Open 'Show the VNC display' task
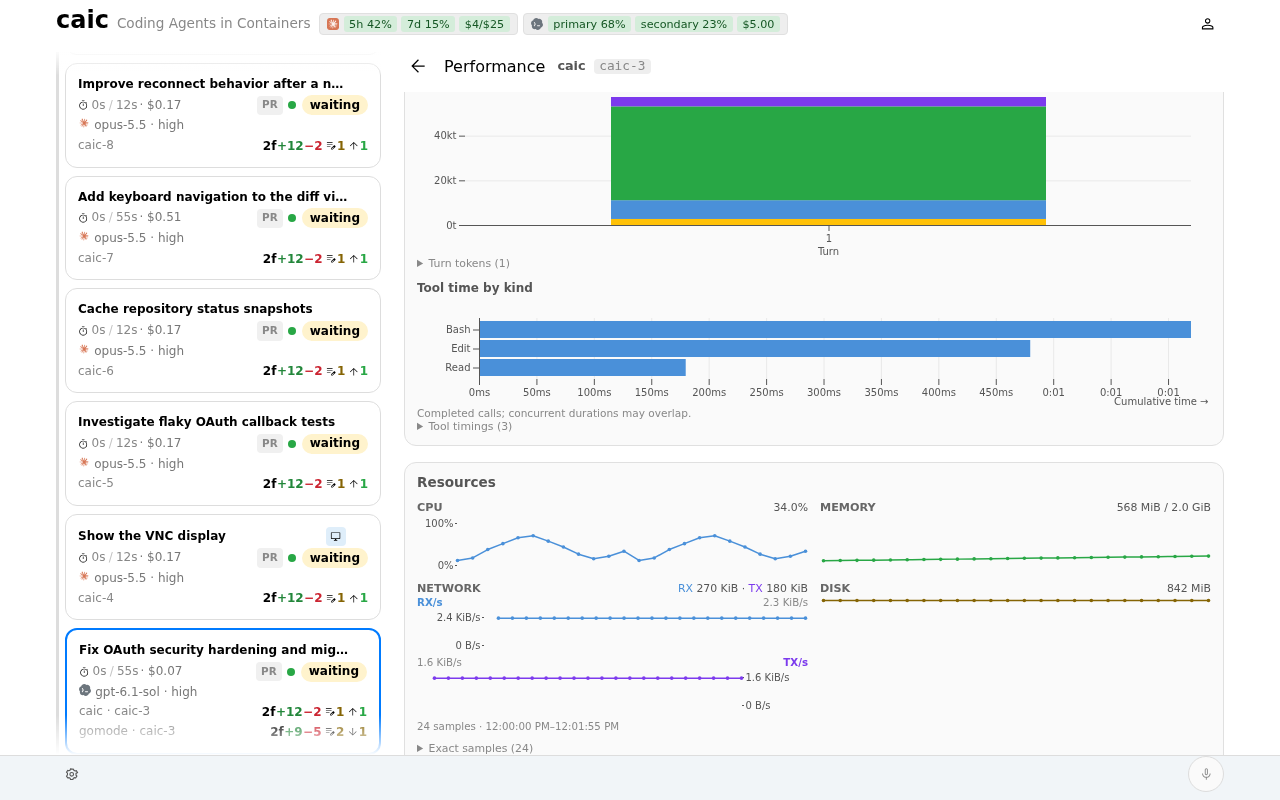Viewport: 1280px width, 800px height. point(223,567)
